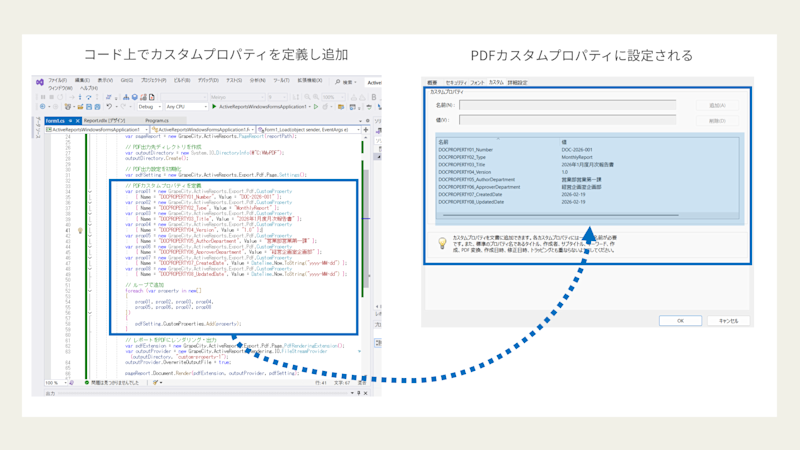Open the Any CPU platform dropdown
The height and width of the screenshot is (450, 800).
(187, 107)
